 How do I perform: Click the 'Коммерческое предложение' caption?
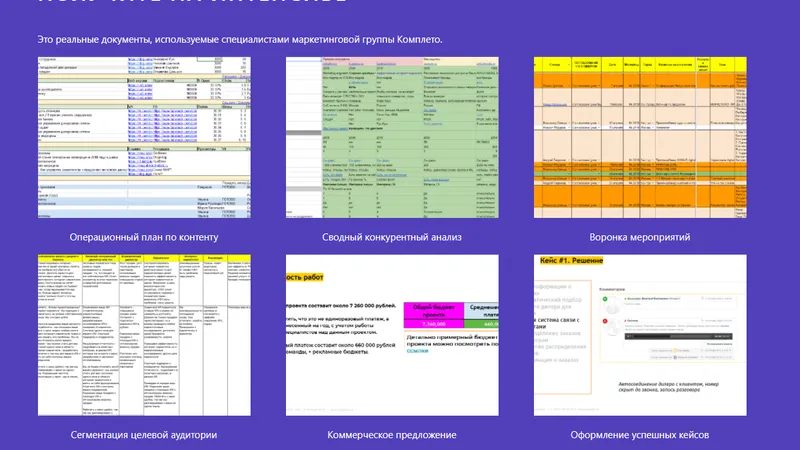coord(392,435)
